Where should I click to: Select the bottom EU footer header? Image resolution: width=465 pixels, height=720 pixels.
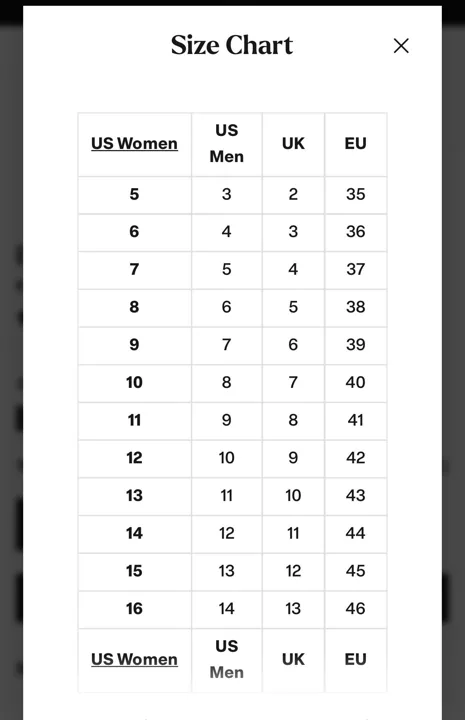click(x=356, y=660)
